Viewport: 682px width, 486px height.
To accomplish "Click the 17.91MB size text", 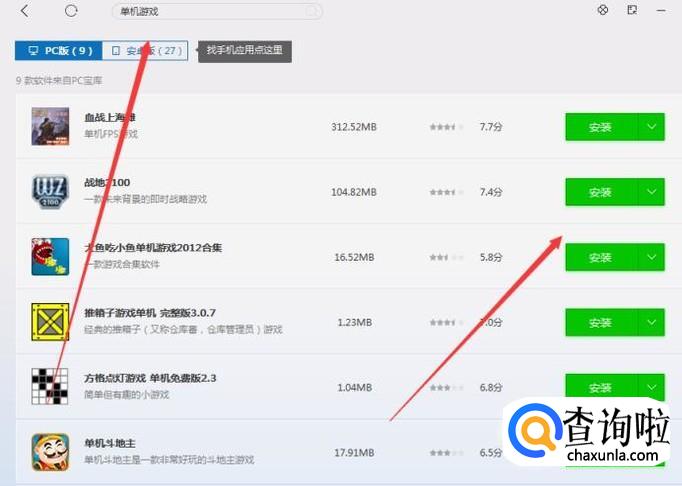I will (x=354, y=452).
